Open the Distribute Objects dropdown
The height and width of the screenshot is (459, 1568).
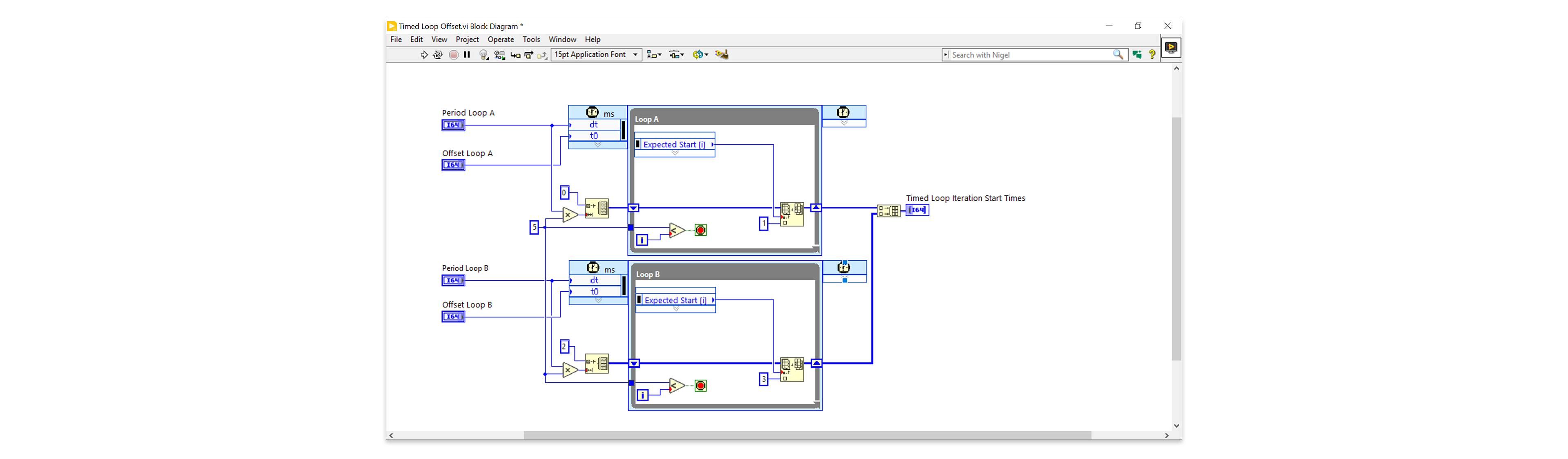click(676, 55)
